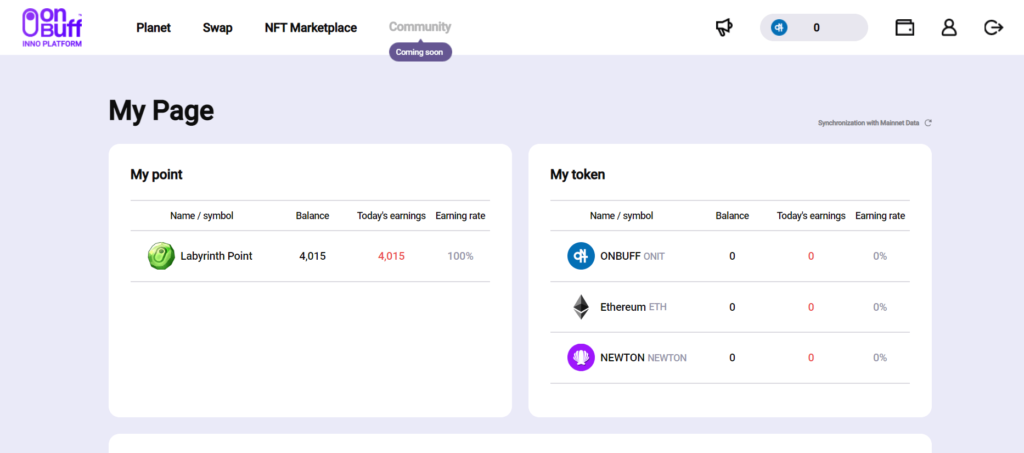Click the ONIT balance pill in header
The height and width of the screenshot is (453, 1024).
coord(813,28)
